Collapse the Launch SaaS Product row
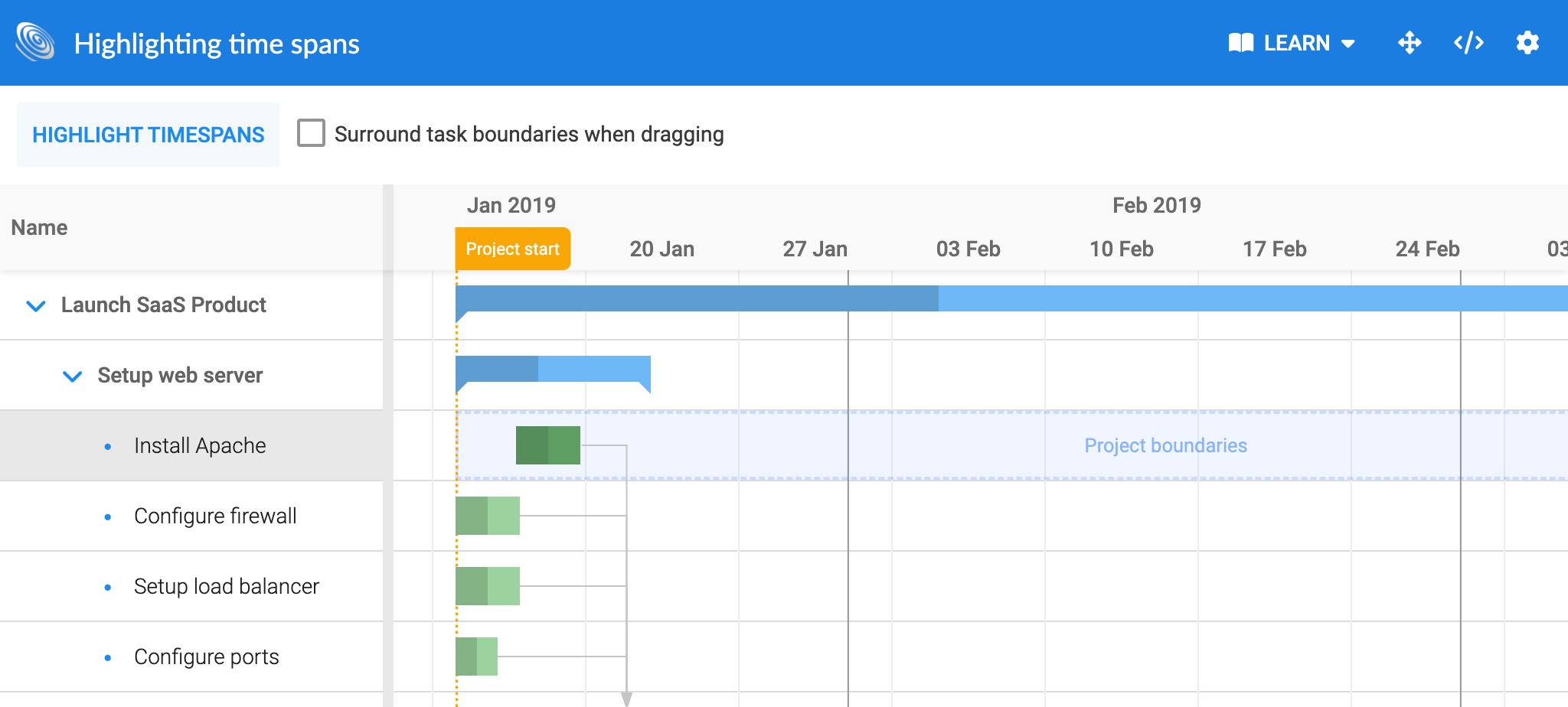The image size is (1568, 707). (x=35, y=305)
